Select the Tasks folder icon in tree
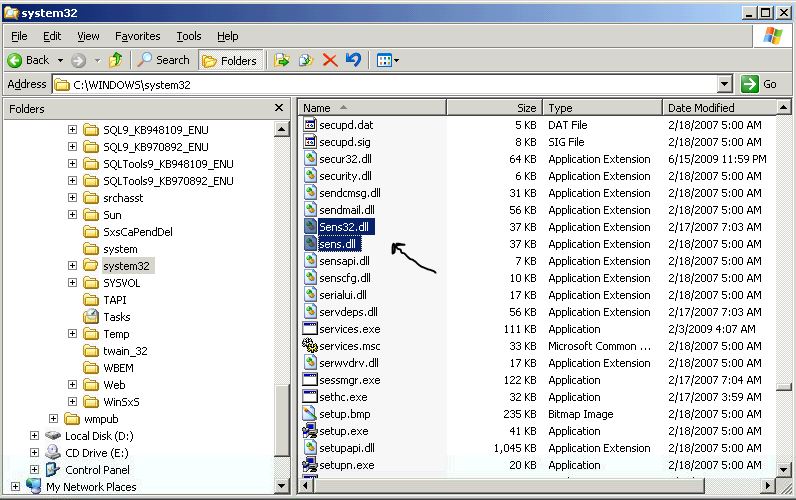Screen dimensions: 796x500 [x=91, y=317]
